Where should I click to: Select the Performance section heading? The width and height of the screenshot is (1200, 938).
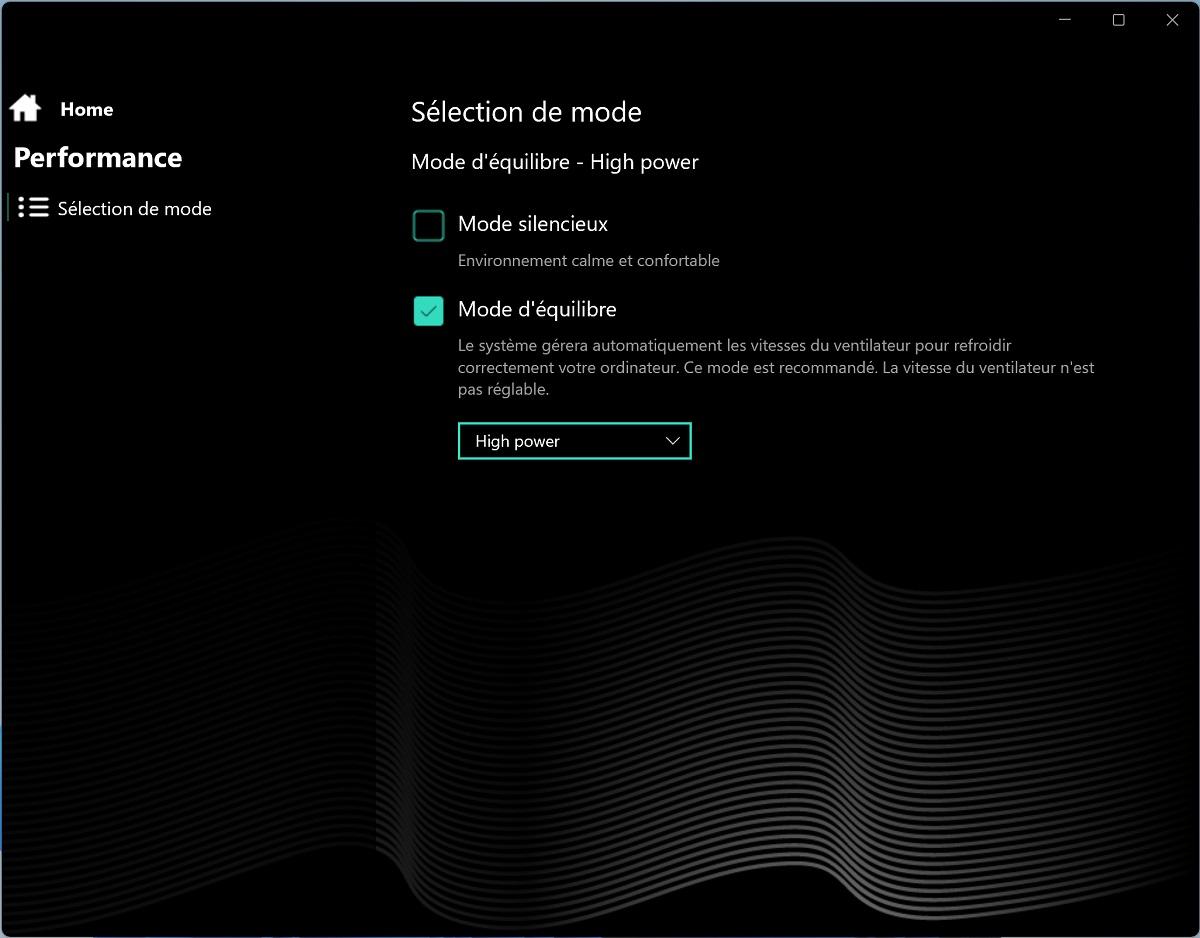point(98,158)
